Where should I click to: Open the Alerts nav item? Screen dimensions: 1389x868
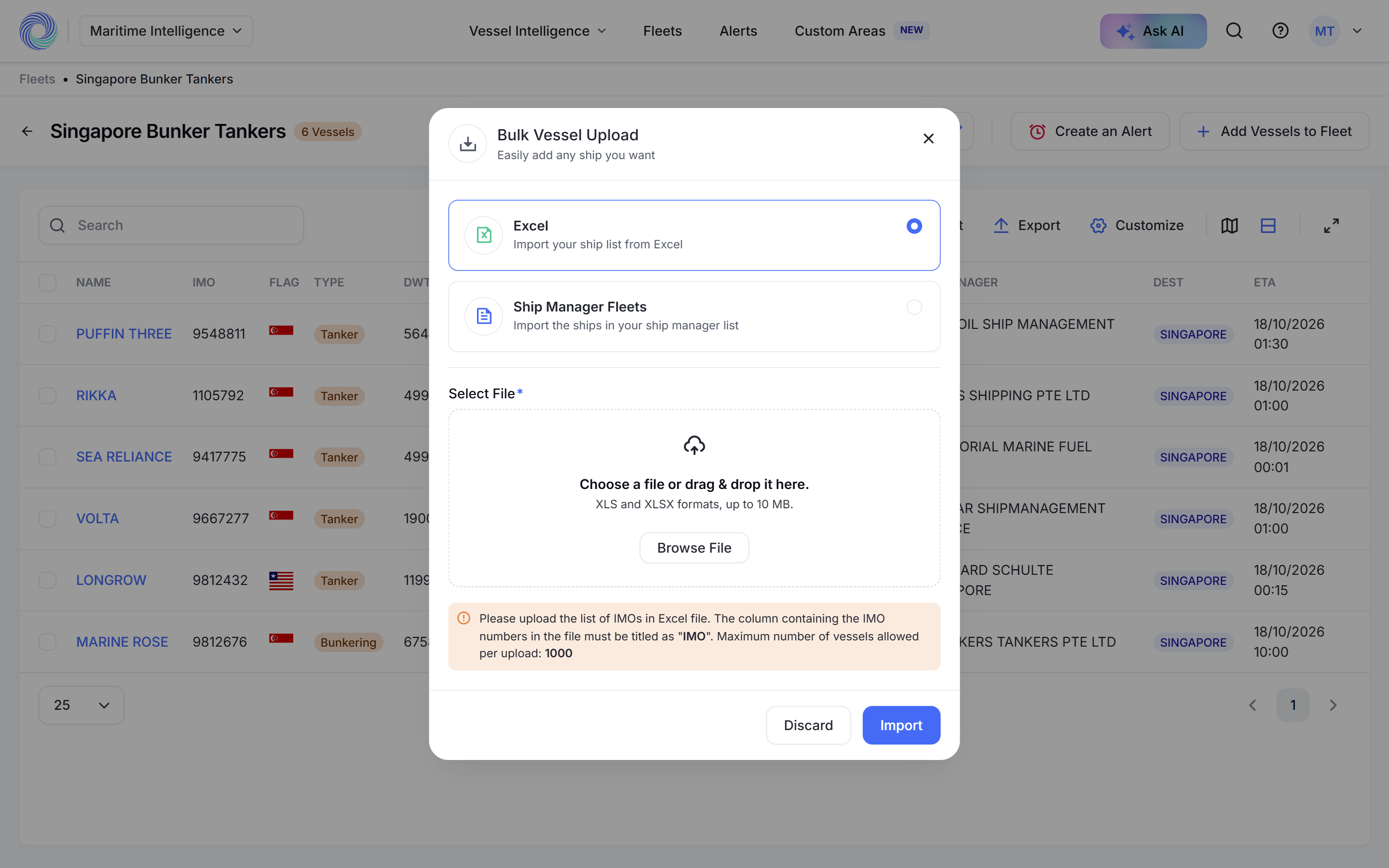click(x=738, y=31)
